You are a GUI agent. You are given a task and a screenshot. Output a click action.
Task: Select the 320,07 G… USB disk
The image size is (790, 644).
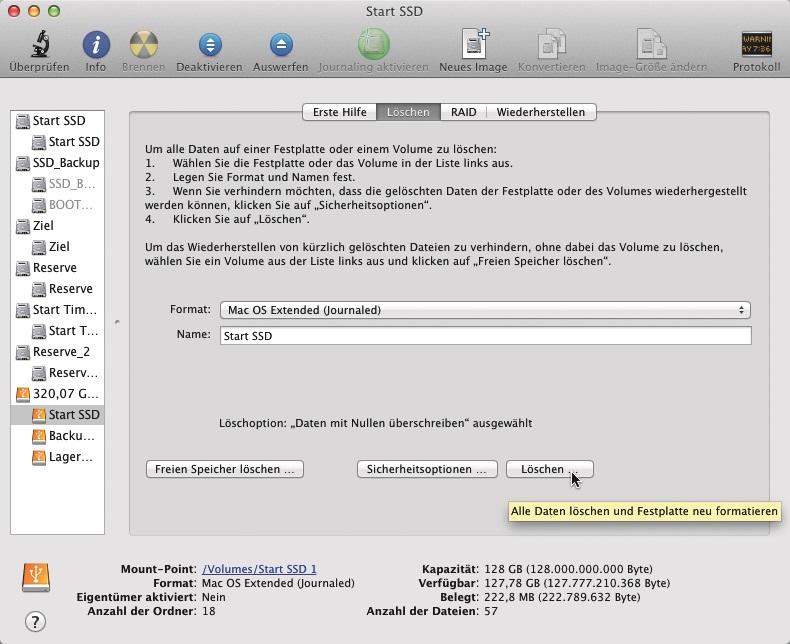tap(57, 394)
